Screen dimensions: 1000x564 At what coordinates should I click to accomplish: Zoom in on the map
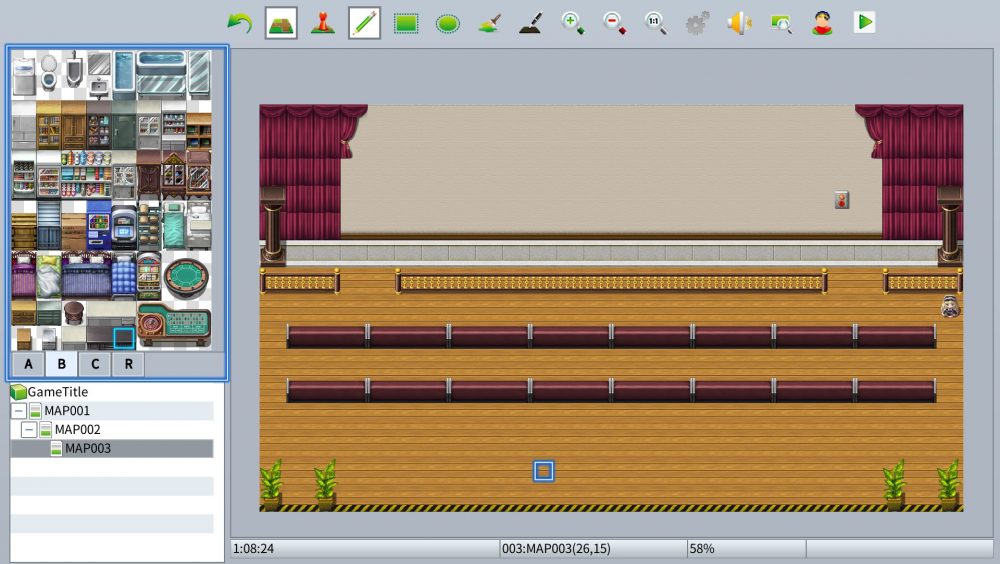[x=573, y=23]
